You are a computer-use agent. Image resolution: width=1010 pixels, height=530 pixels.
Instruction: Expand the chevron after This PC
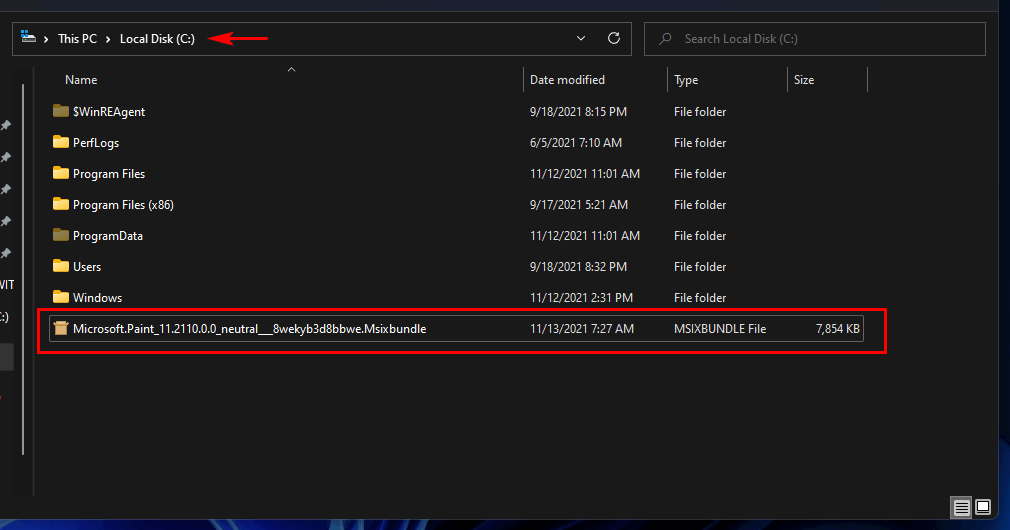[x=108, y=39]
